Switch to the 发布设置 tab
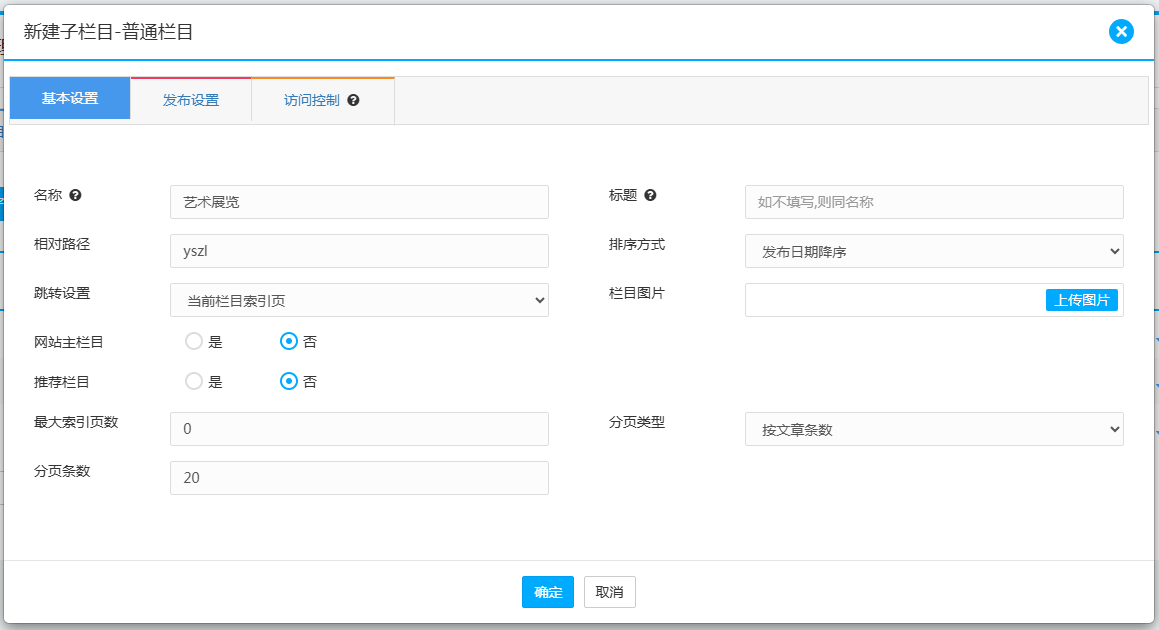Screen dimensions: 1159x630 [191, 100]
